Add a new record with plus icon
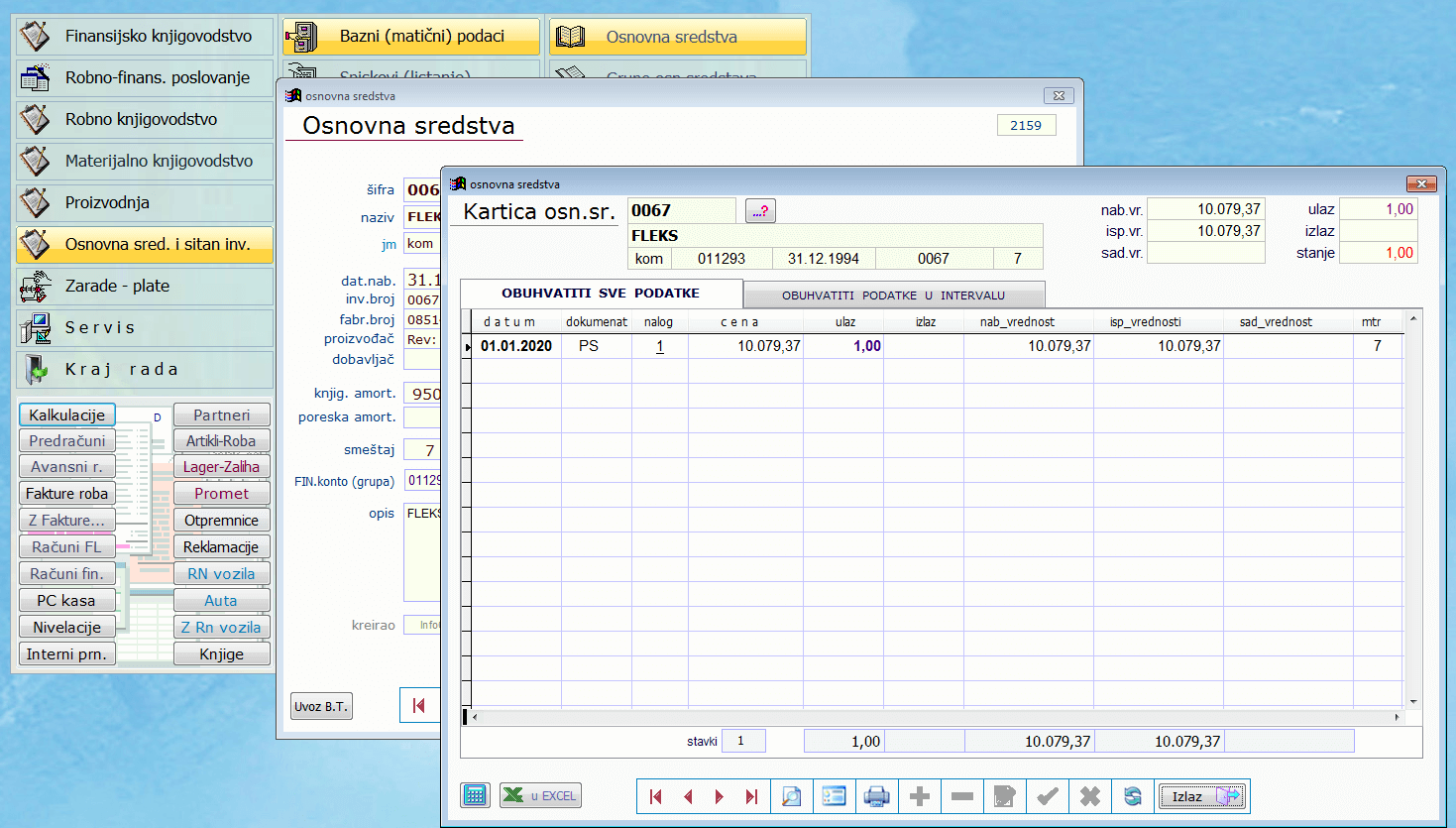 click(919, 796)
